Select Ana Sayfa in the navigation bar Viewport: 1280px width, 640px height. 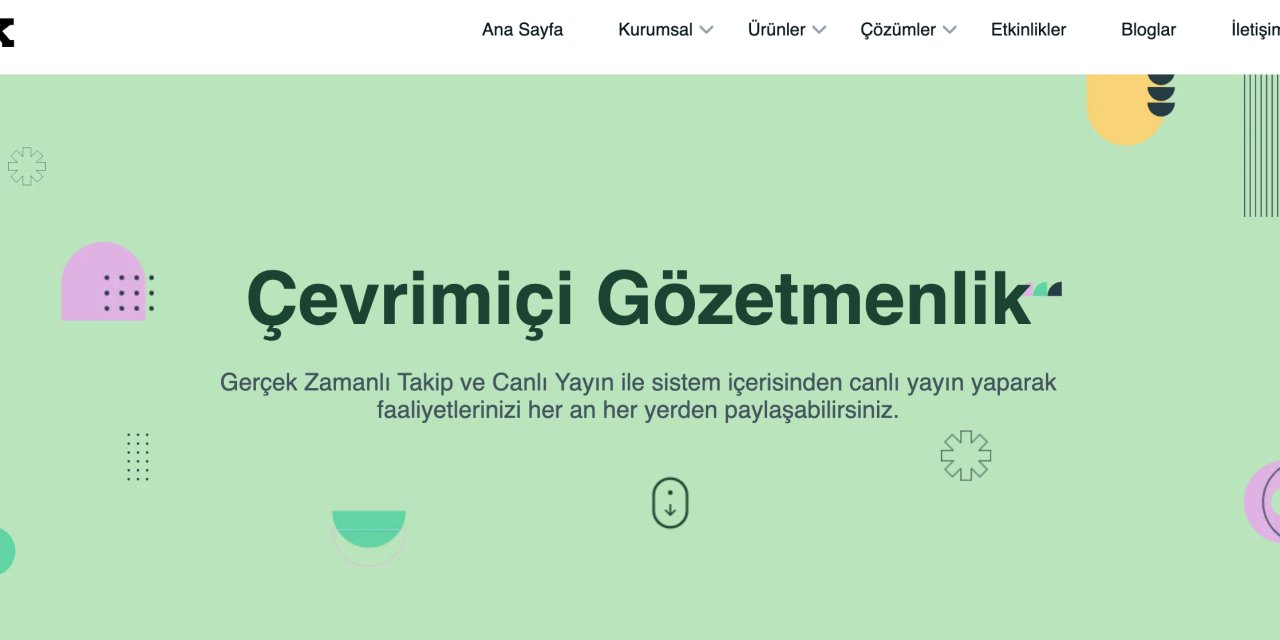pos(522,30)
